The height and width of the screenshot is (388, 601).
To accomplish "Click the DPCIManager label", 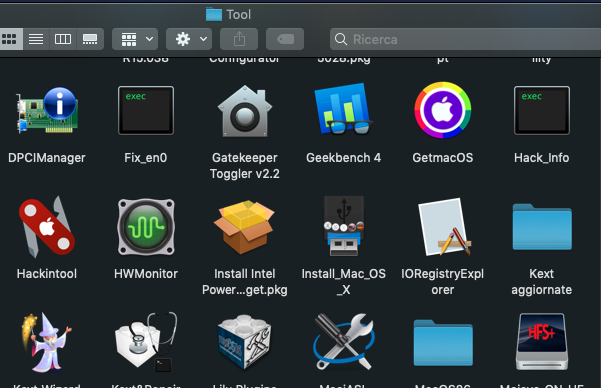I will [x=47, y=158].
